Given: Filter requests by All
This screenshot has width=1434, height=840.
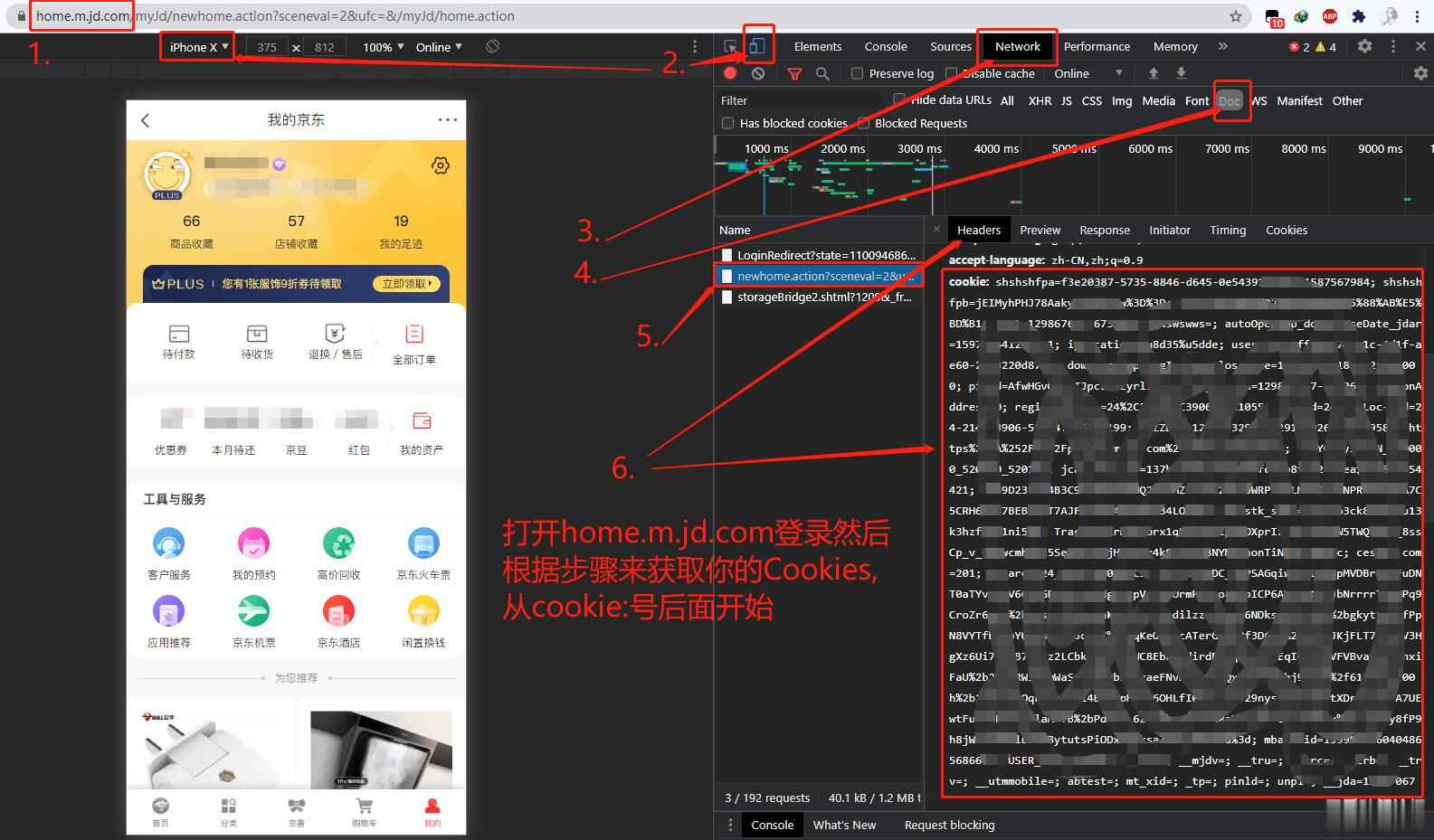Looking at the screenshot, I should 1007,101.
